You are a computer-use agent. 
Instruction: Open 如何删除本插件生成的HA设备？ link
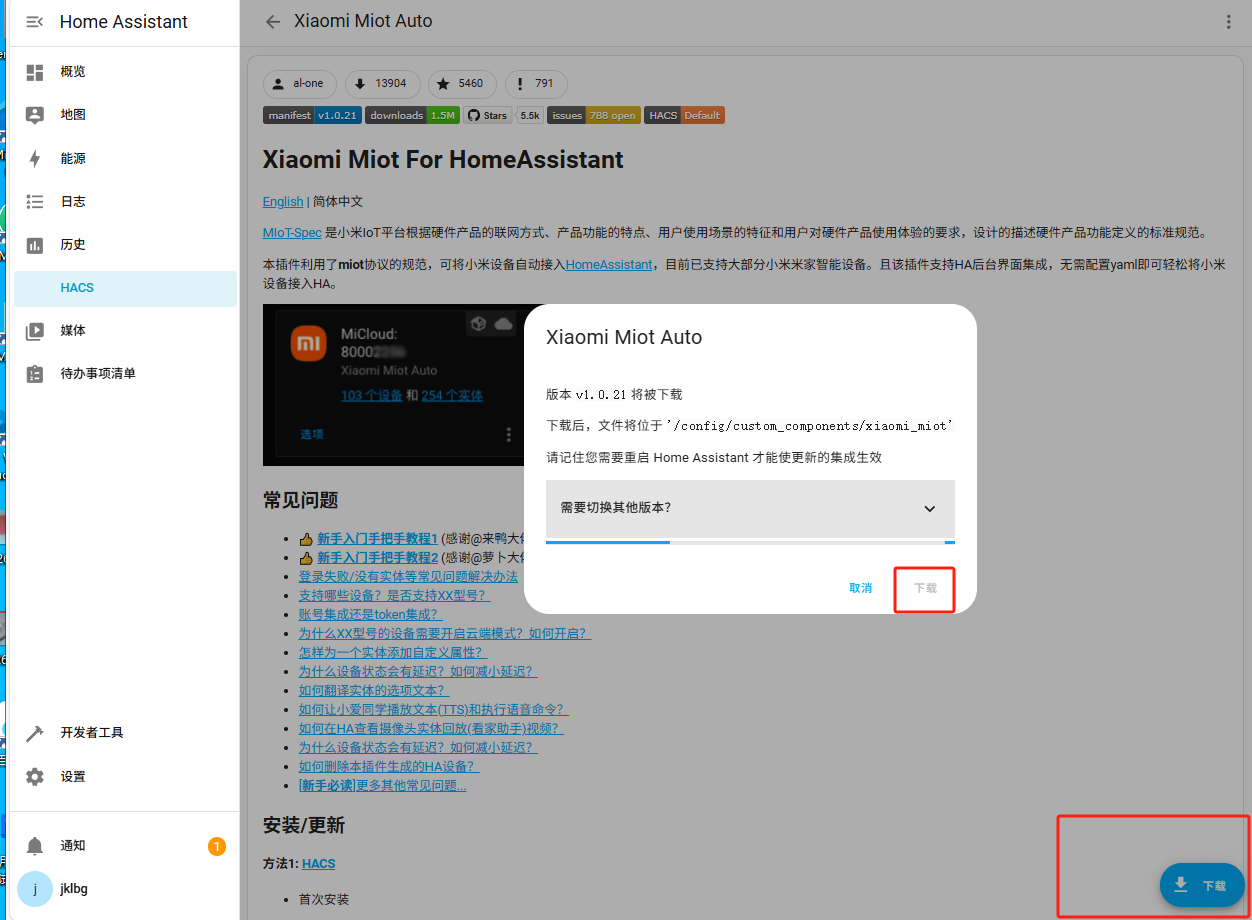coord(389,767)
